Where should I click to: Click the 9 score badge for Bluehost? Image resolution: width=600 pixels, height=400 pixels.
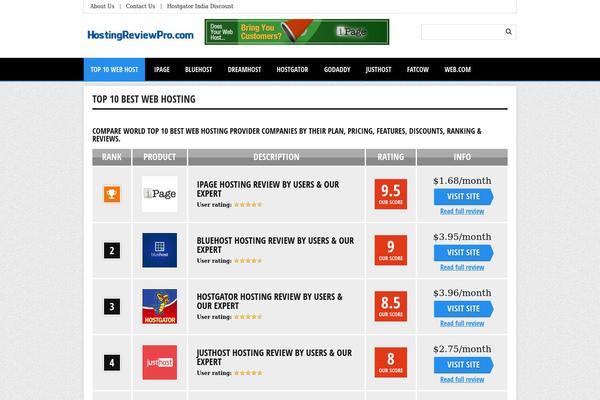[x=391, y=250]
